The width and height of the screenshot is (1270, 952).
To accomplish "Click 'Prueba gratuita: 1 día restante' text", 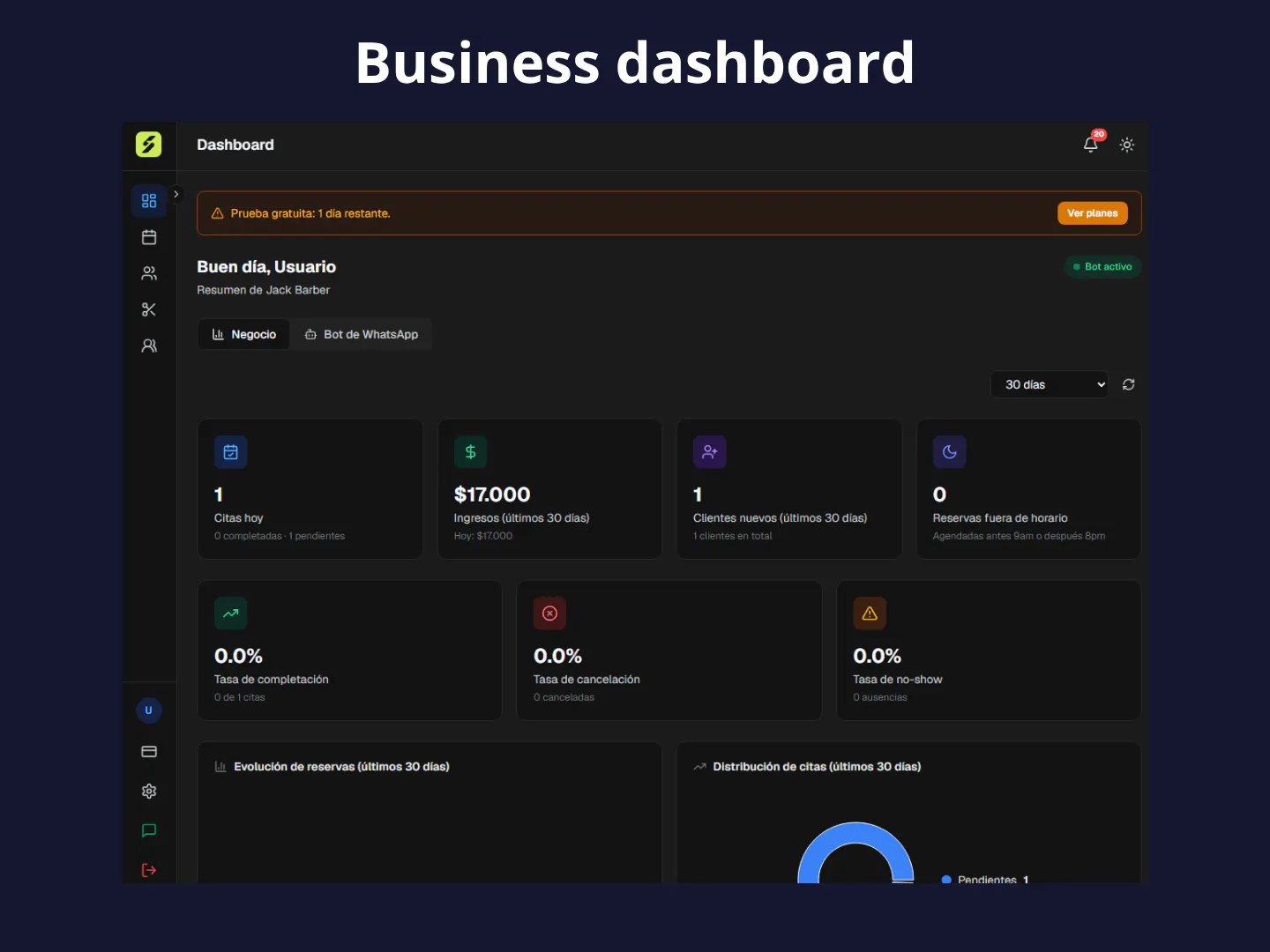I will coord(310,213).
